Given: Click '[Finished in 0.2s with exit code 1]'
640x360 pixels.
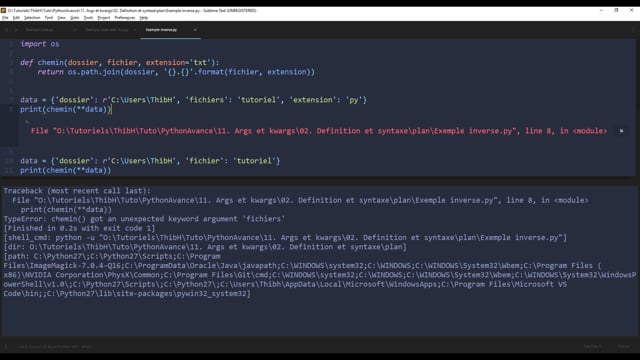Looking at the screenshot, I should pyautogui.click(x=79, y=228).
